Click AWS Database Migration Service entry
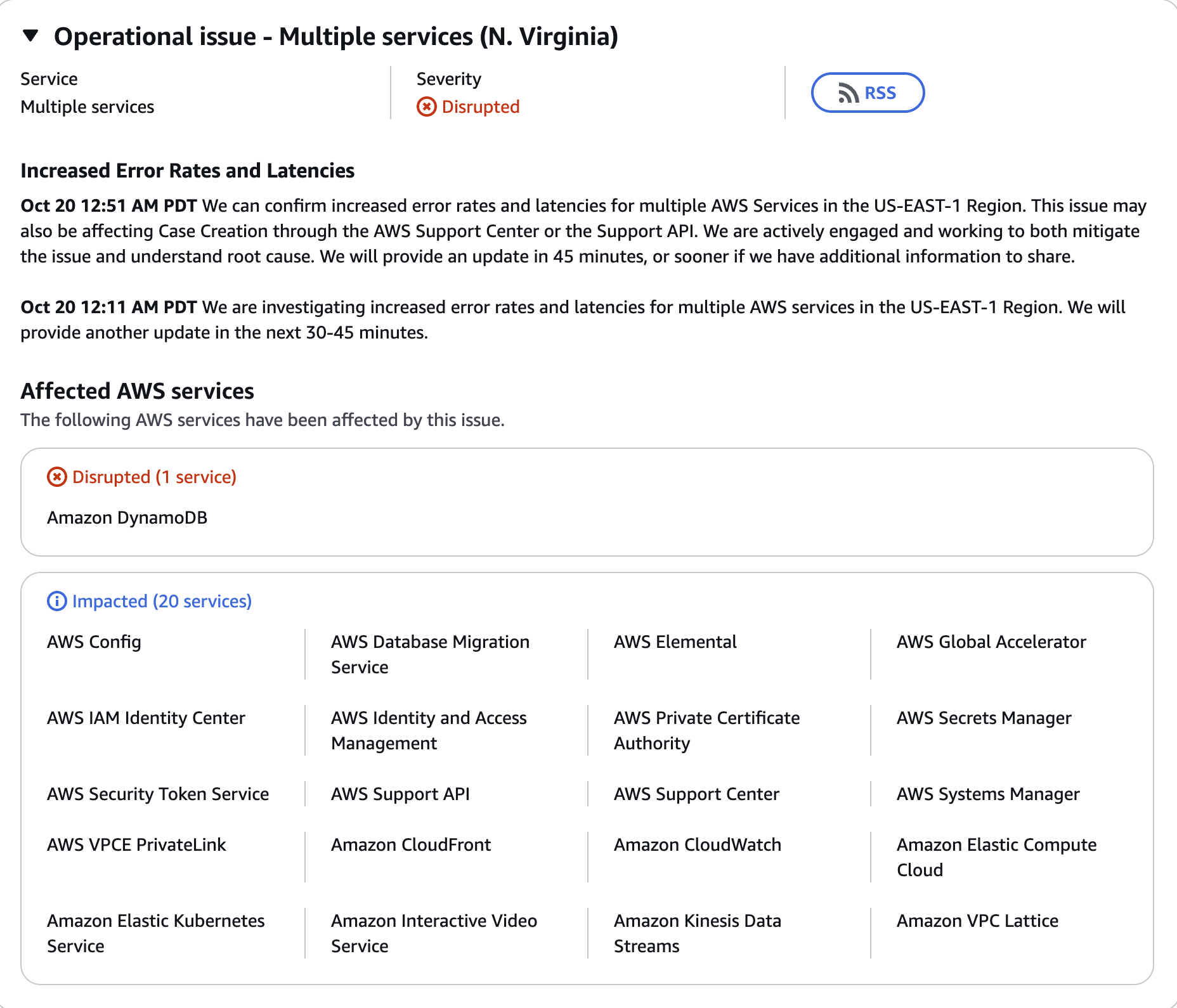This screenshot has width=1177, height=1008. tap(429, 654)
